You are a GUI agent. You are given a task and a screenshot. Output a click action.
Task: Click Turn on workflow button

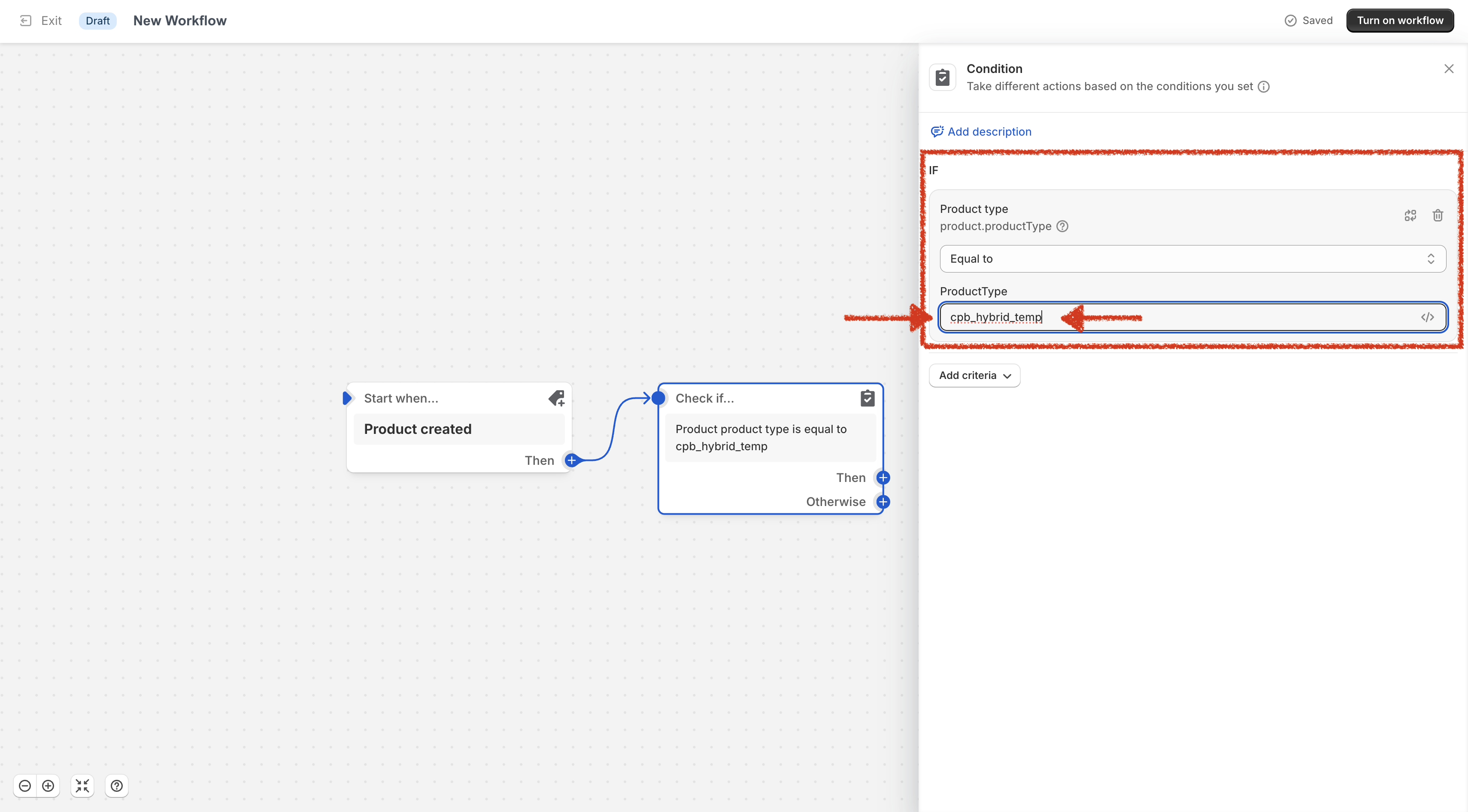coord(1400,21)
